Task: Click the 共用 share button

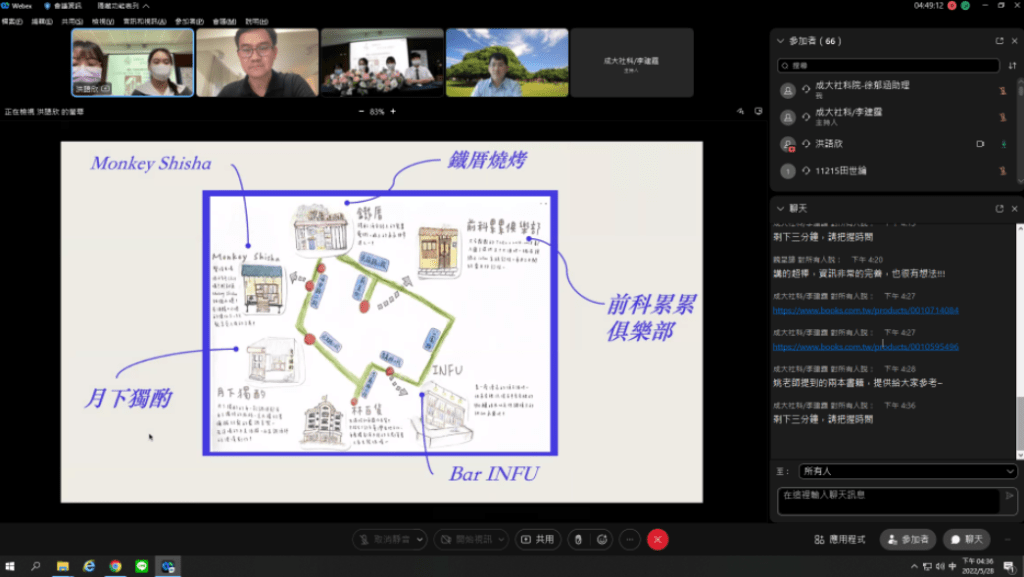Action: (538, 539)
